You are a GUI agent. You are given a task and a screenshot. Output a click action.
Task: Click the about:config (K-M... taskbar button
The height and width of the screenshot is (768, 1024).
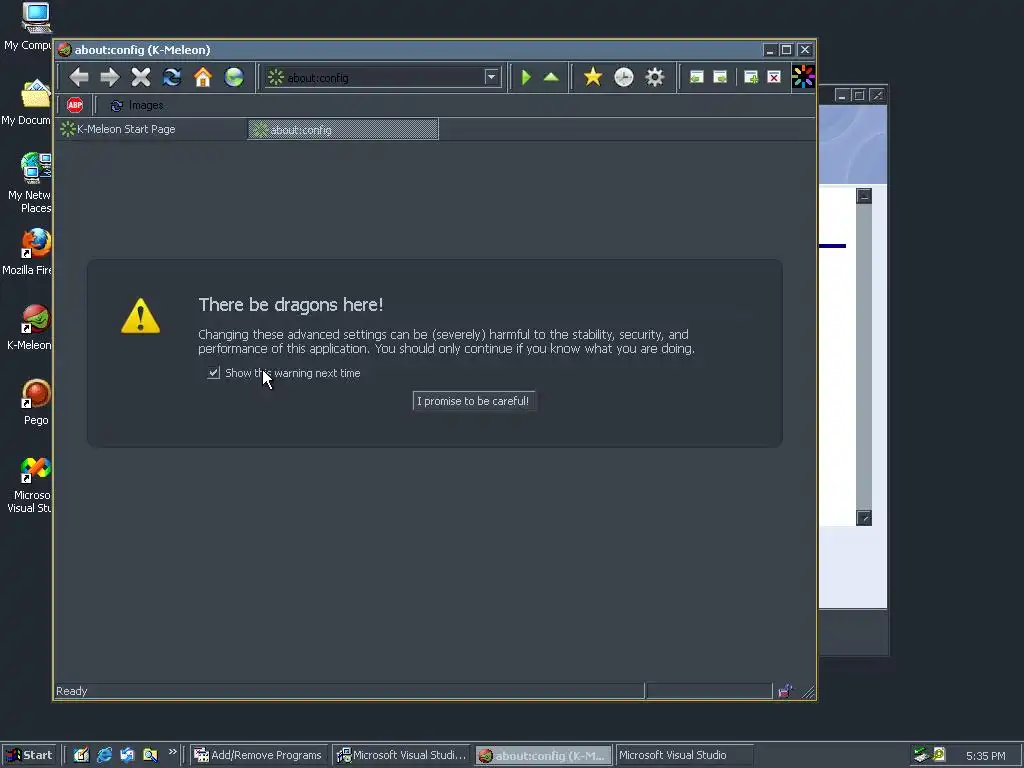(543, 756)
